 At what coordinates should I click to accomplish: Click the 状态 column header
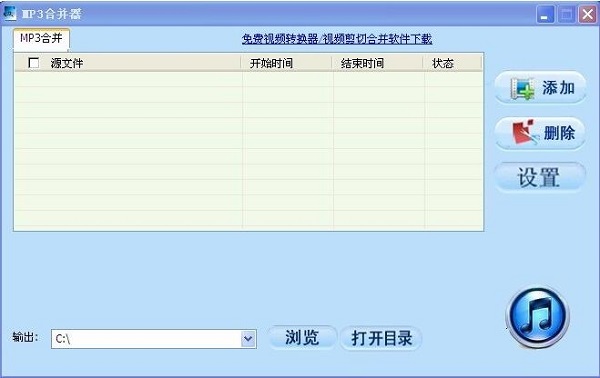[453, 63]
